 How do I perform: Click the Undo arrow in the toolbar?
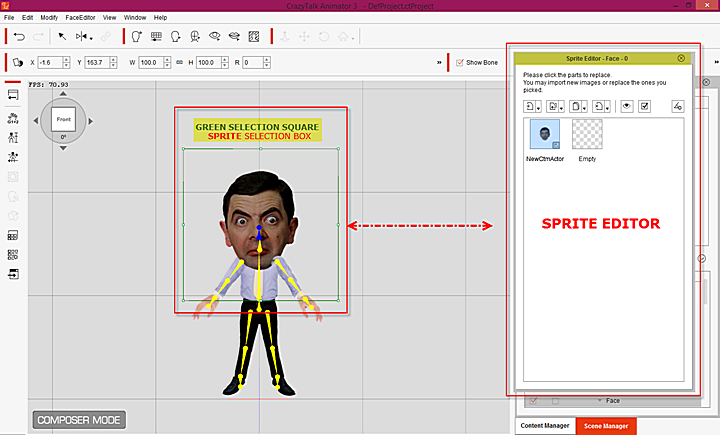pyautogui.click(x=19, y=37)
